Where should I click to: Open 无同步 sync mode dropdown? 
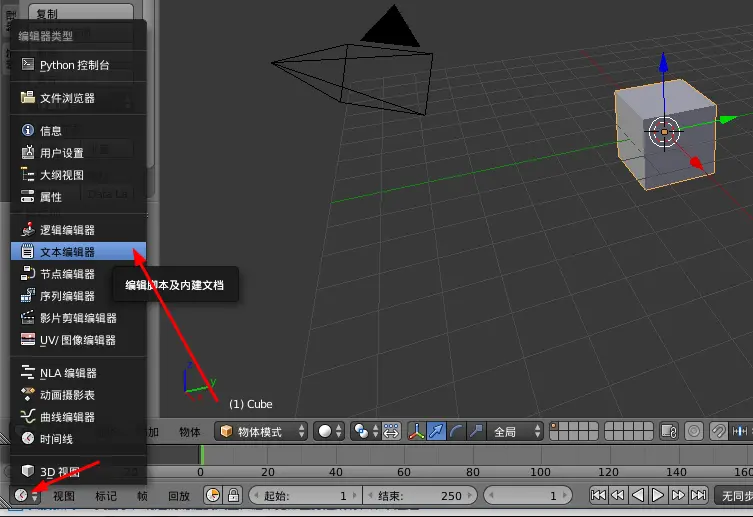(x=733, y=495)
